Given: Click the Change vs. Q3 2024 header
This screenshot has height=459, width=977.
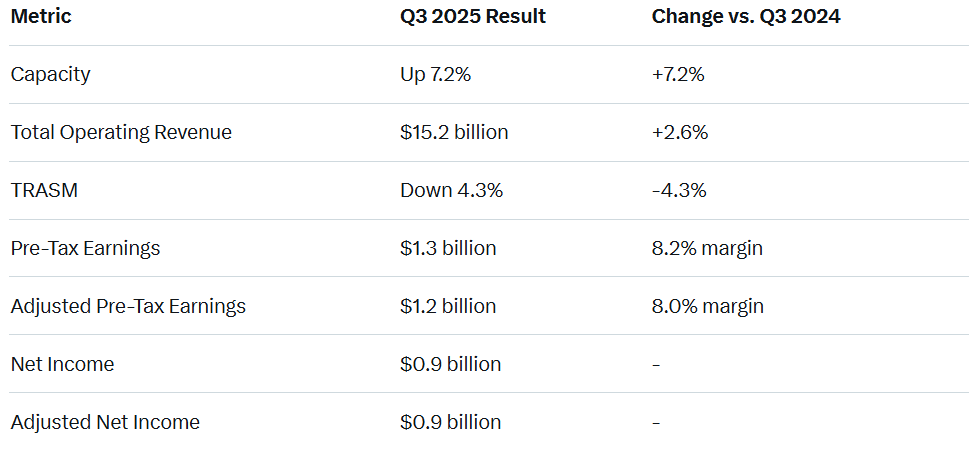Looking at the screenshot, I should [746, 17].
